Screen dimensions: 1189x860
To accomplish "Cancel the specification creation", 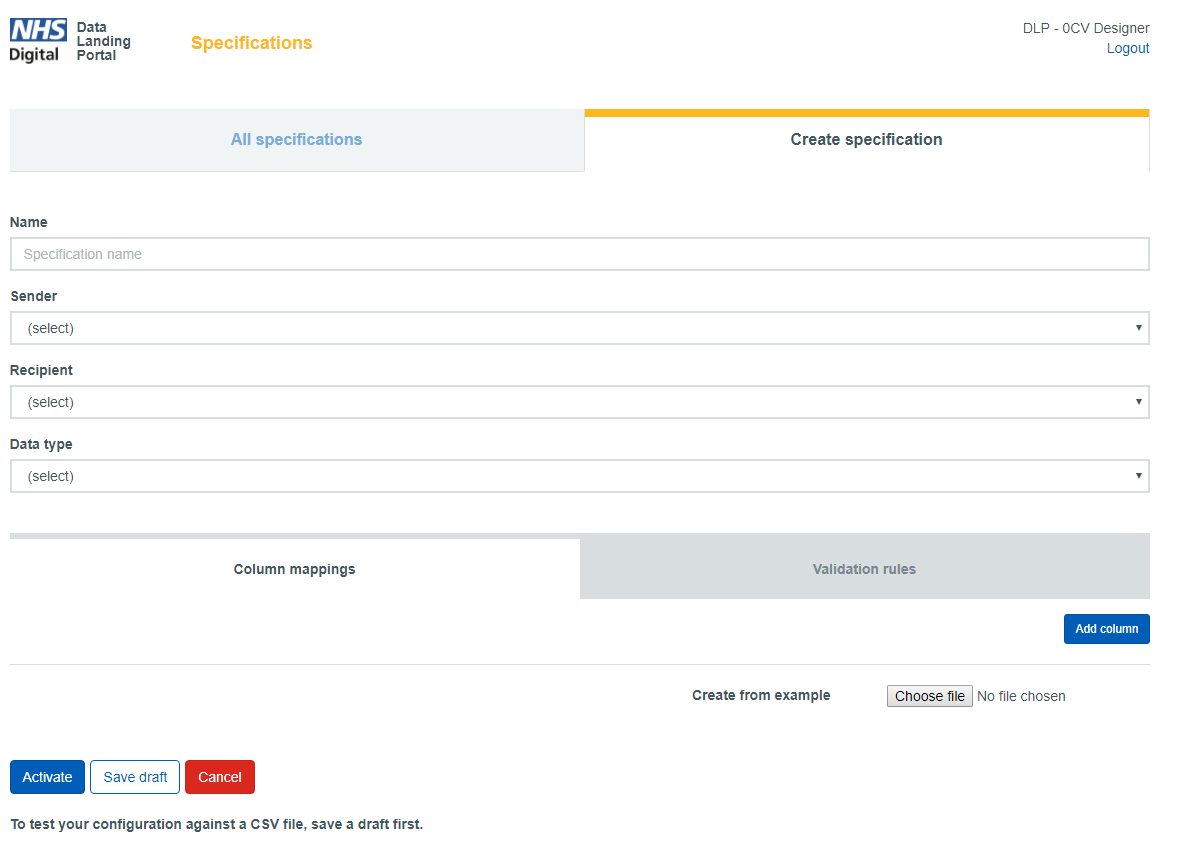I will click(x=220, y=777).
